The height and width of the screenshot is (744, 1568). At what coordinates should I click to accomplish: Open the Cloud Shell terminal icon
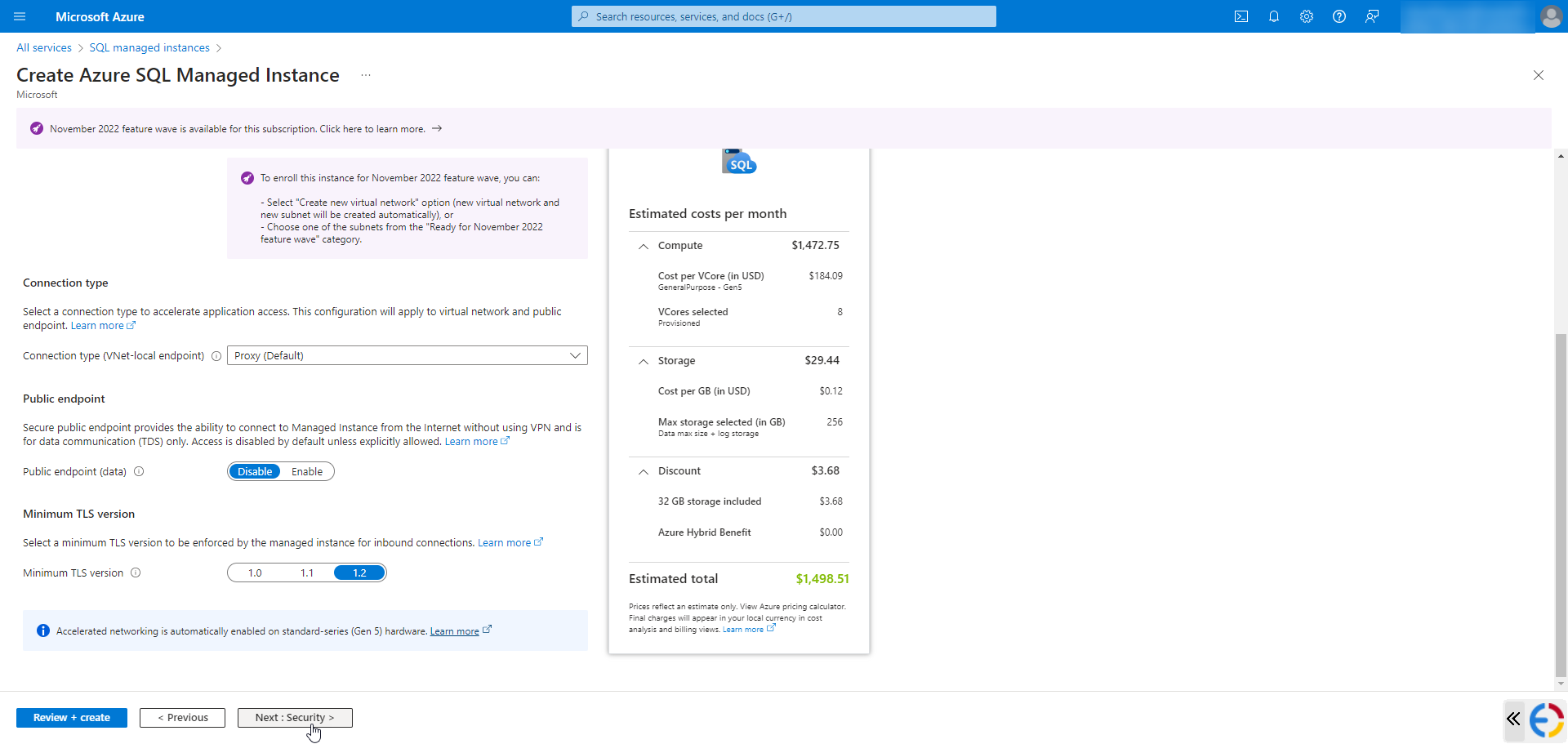[x=1241, y=16]
